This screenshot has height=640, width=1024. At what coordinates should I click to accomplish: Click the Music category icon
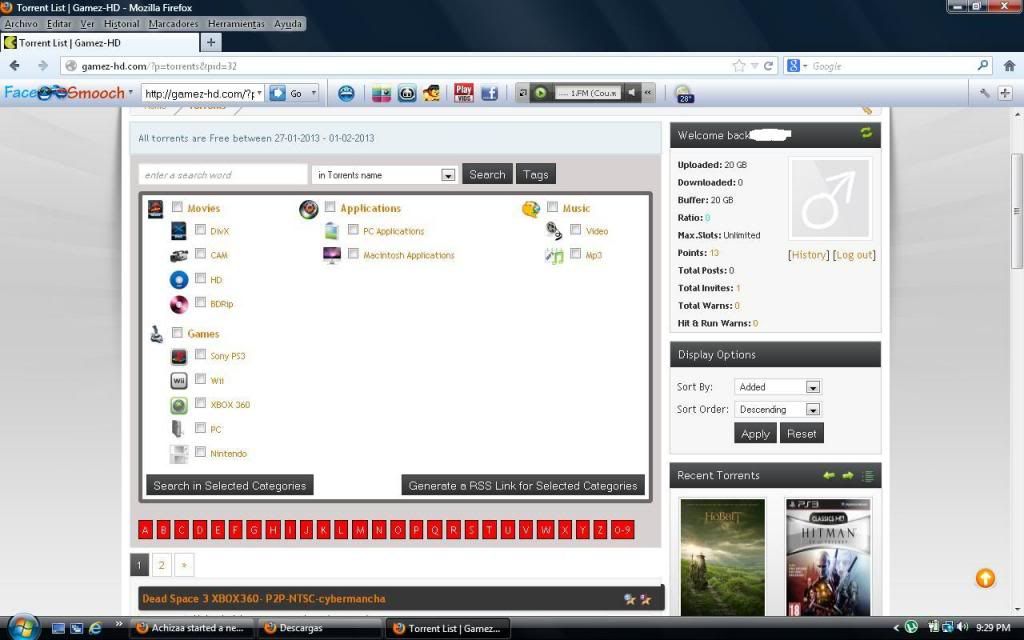pyautogui.click(x=531, y=209)
